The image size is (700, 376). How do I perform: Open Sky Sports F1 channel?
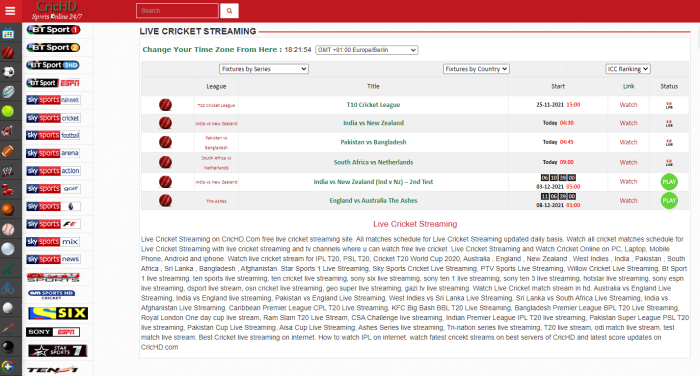(x=53, y=224)
